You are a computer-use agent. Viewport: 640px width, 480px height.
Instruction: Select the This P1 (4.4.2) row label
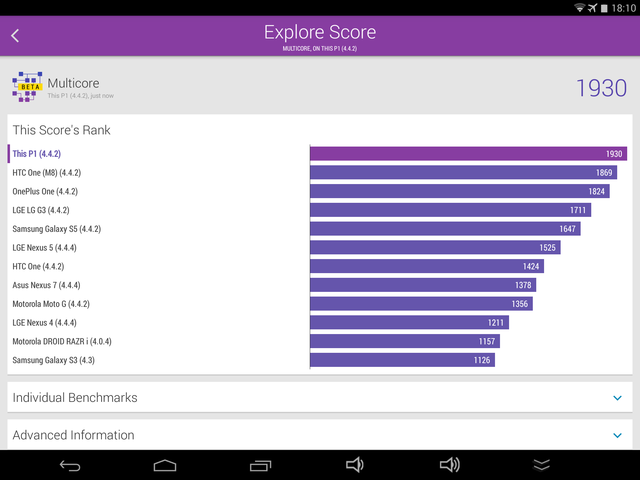(37, 154)
